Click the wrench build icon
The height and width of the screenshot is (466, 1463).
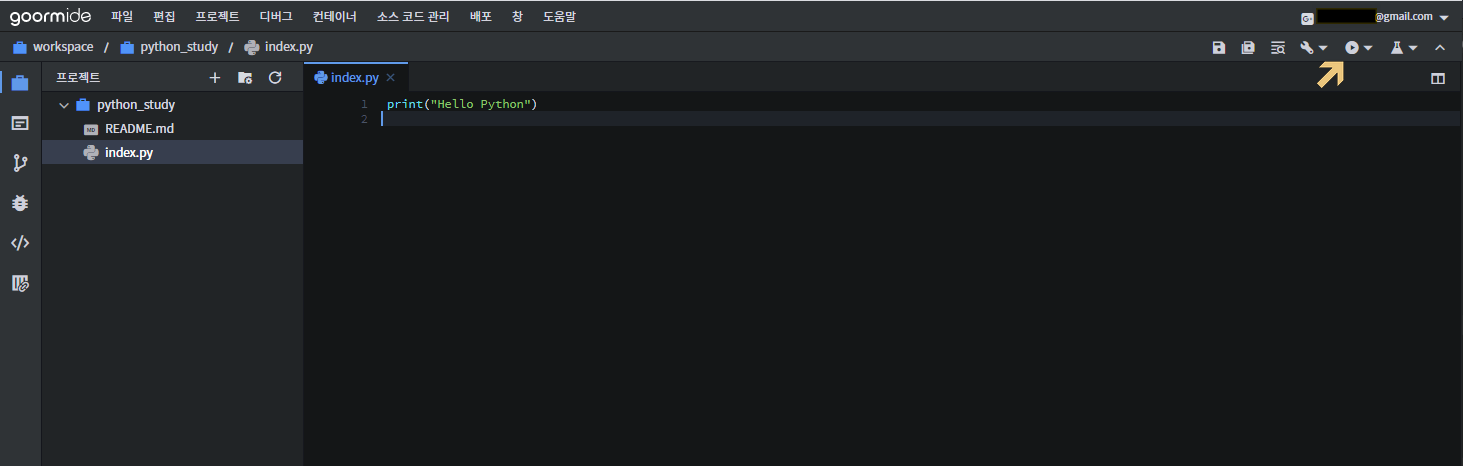point(1307,47)
